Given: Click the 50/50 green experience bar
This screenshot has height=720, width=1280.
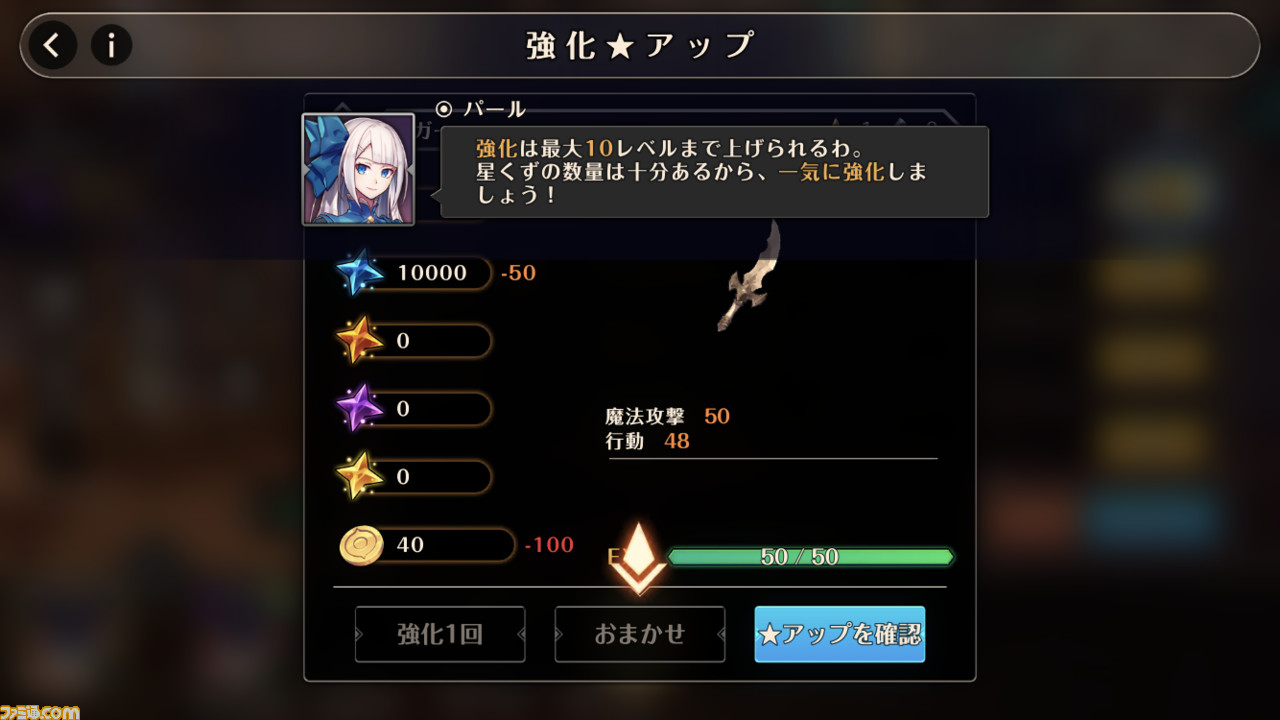Looking at the screenshot, I should tap(811, 557).
